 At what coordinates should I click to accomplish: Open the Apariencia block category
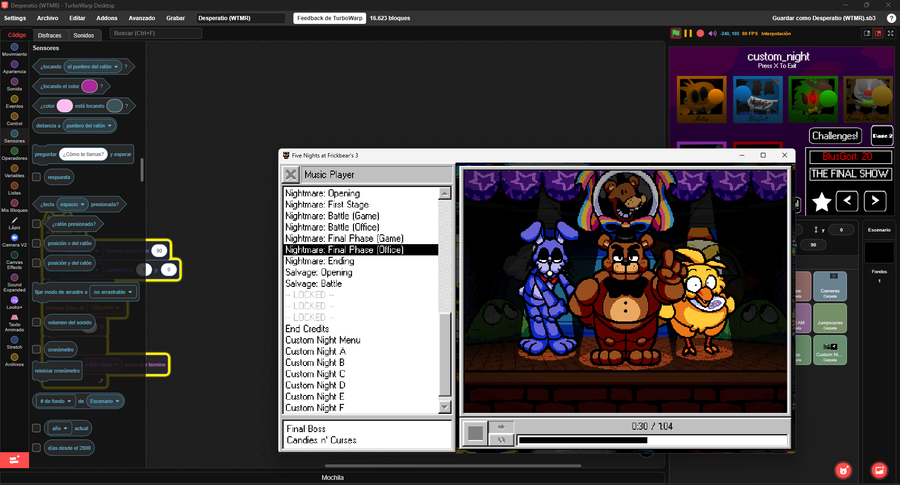[x=14, y=67]
